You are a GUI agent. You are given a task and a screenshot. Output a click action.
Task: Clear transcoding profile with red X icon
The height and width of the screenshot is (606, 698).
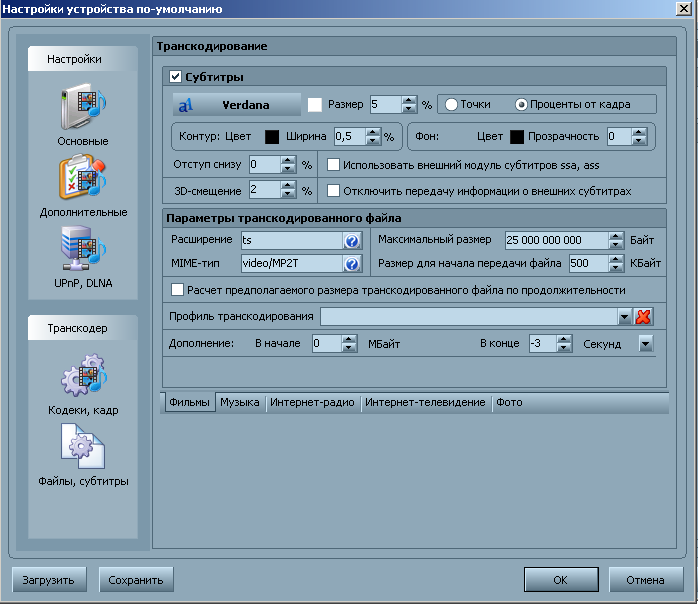tap(643, 316)
